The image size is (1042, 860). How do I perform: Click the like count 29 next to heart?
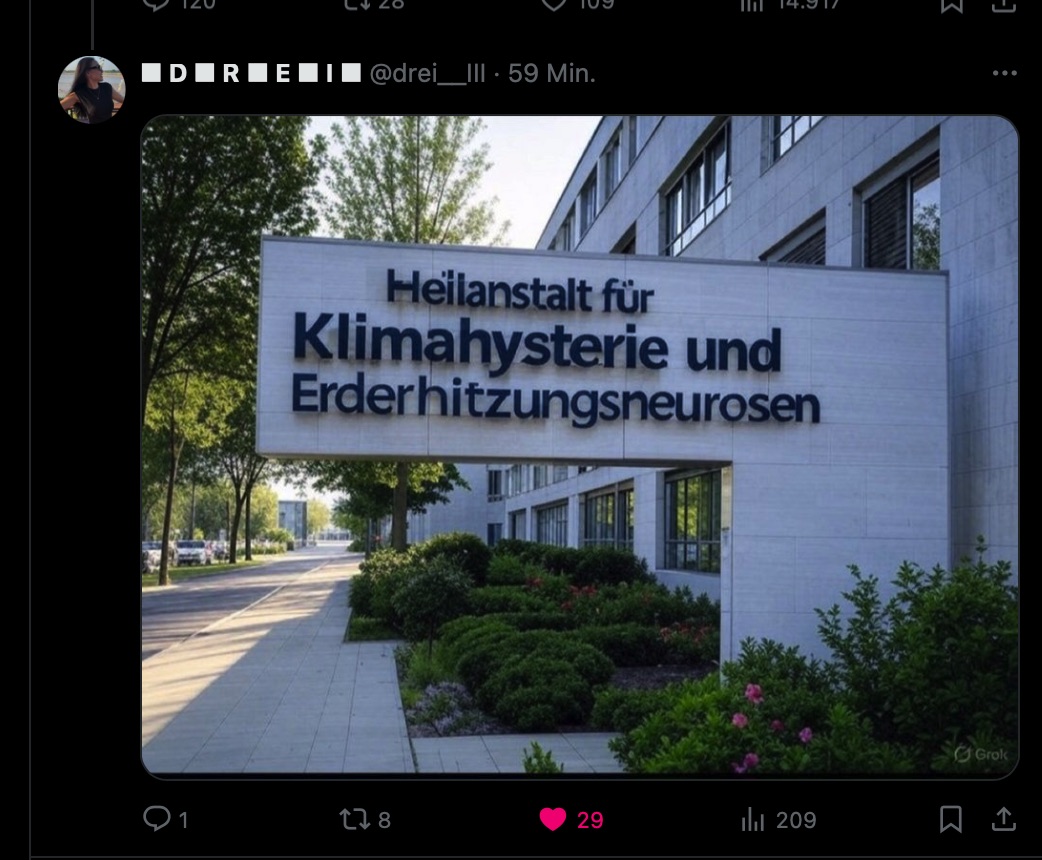(x=590, y=820)
